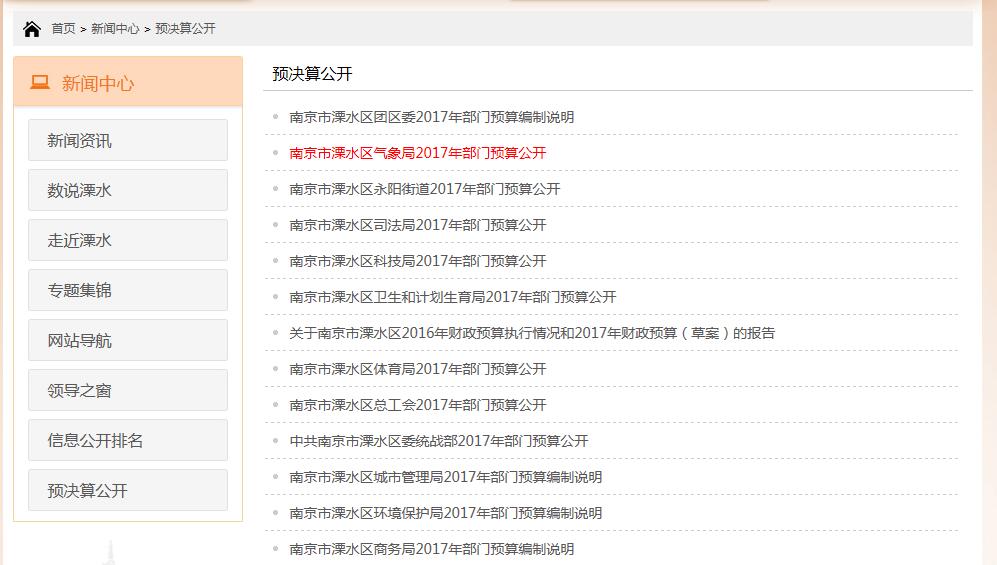Open 专题集锦 sidebar section
Screen dimensions: 997x565
coord(127,291)
